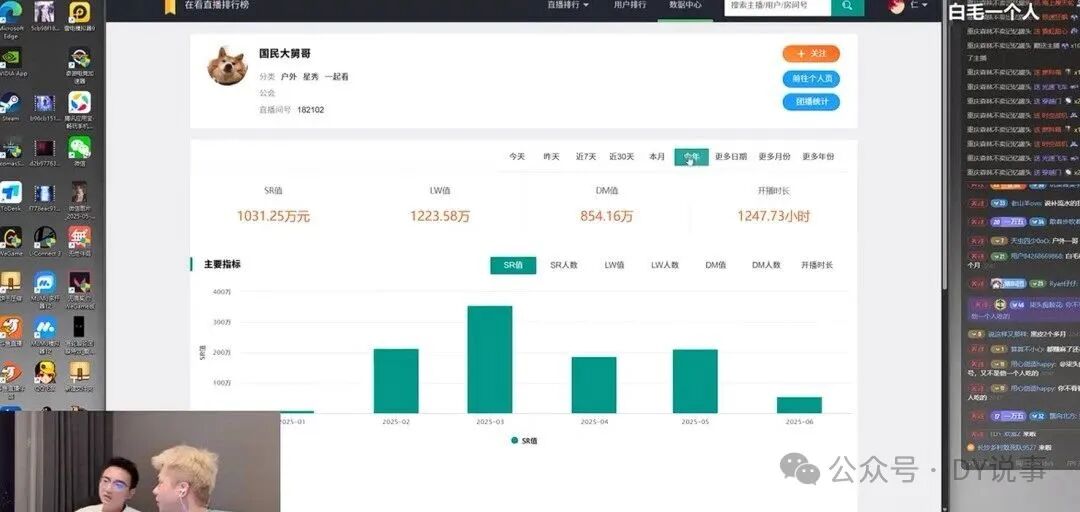Viewport: 1080px width, 512px height.
Task: Switch the chart to DM值 tab
Action: pyautogui.click(x=716, y=265)
